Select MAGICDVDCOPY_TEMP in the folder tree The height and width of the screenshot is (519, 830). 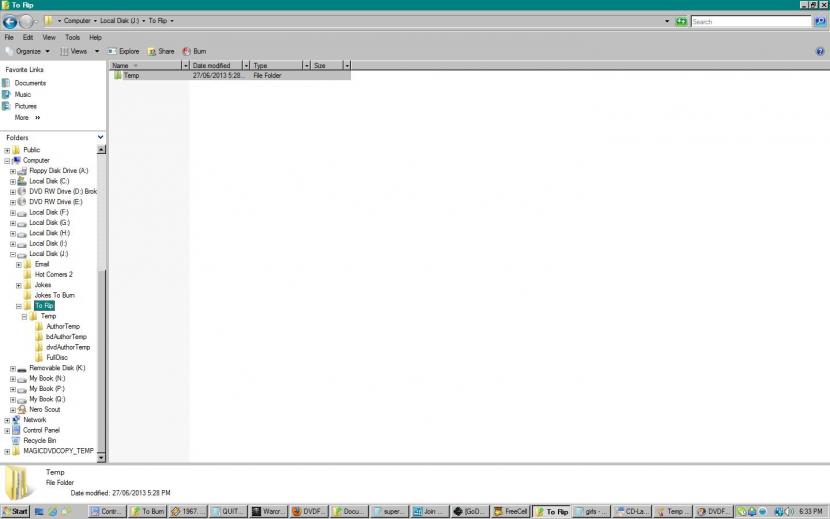(x=58, y=451)
